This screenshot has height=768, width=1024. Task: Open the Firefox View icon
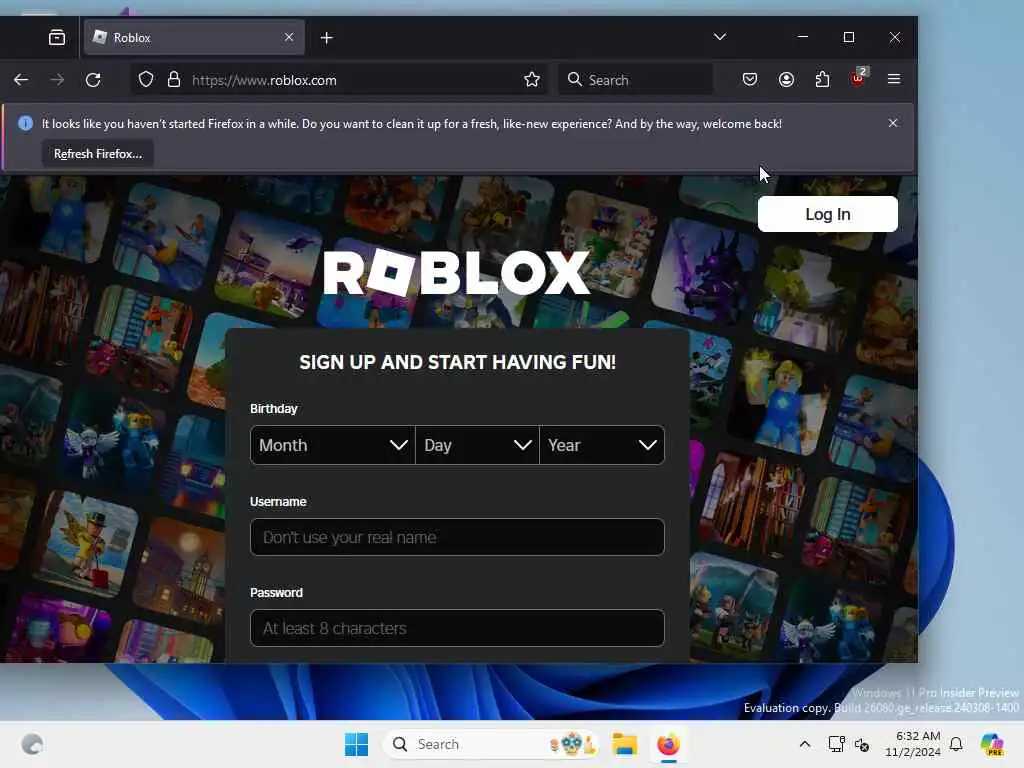57,37
